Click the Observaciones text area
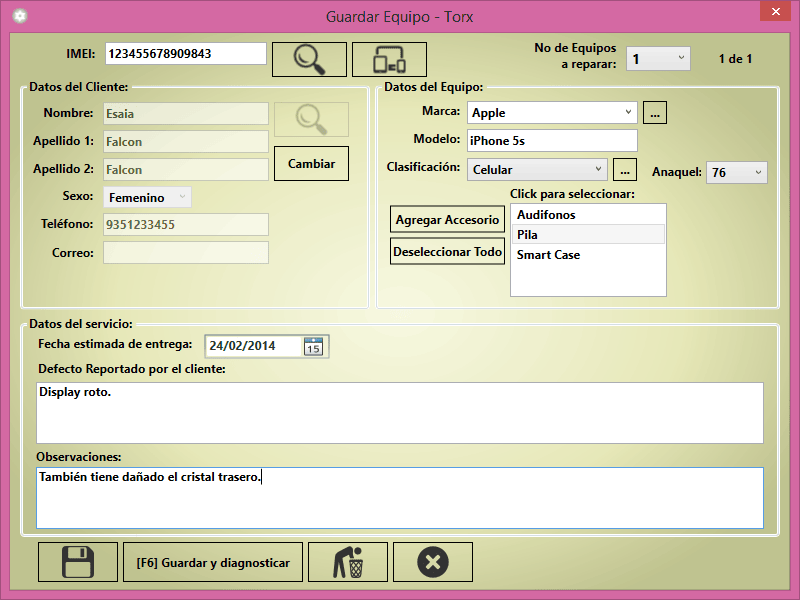Screen dimensions: 800x600 tap(400, 498)
